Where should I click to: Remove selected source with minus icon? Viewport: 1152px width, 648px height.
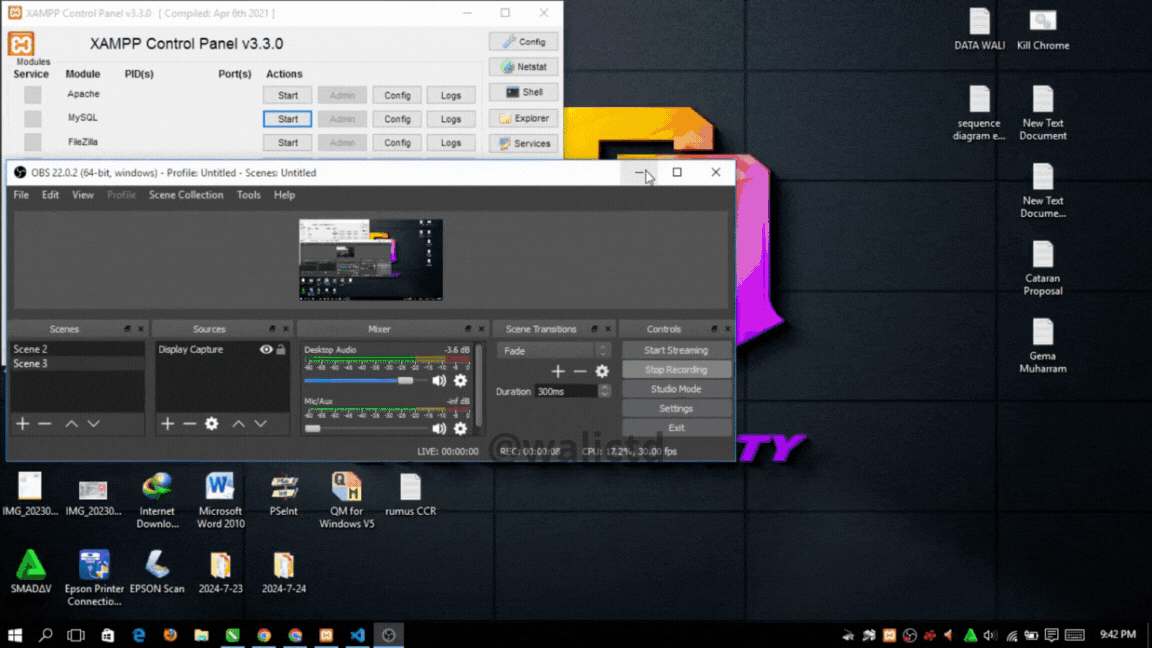pos(190,424)
